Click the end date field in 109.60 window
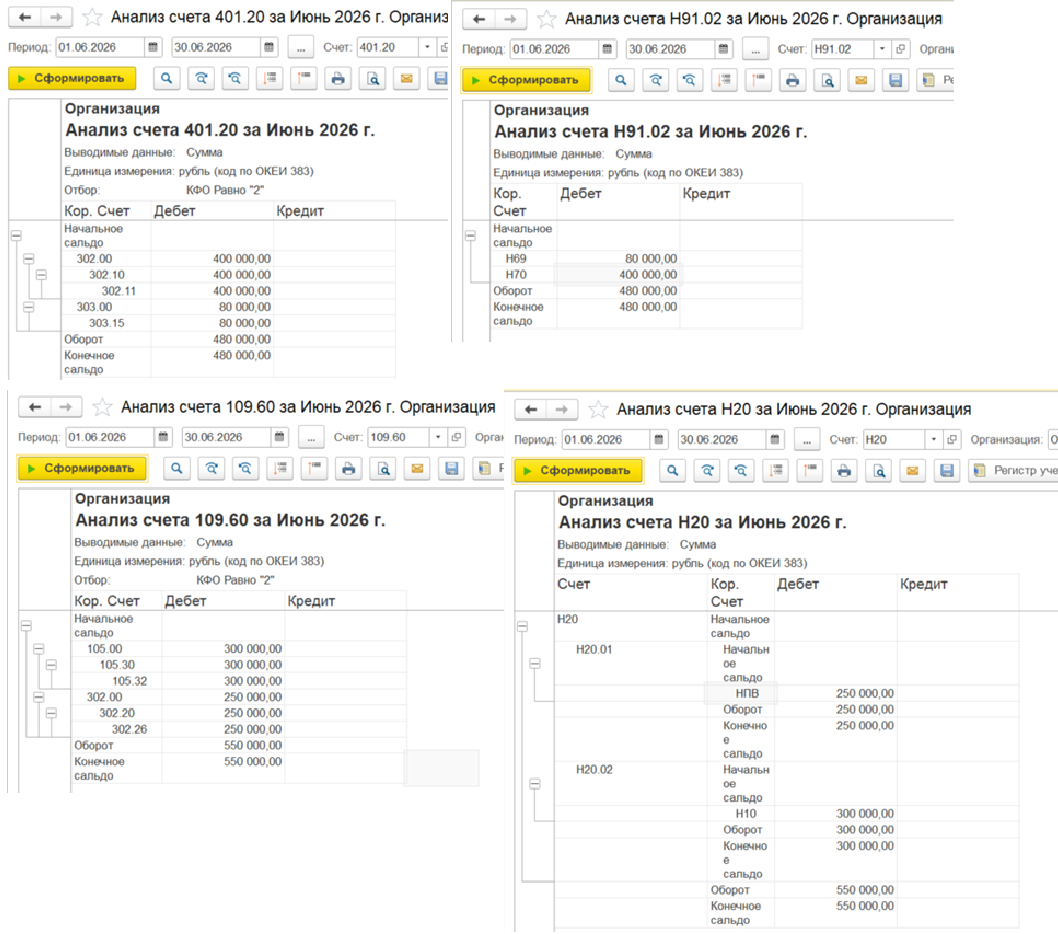Viewport: 1058px width, 934px height. (227, 437)
